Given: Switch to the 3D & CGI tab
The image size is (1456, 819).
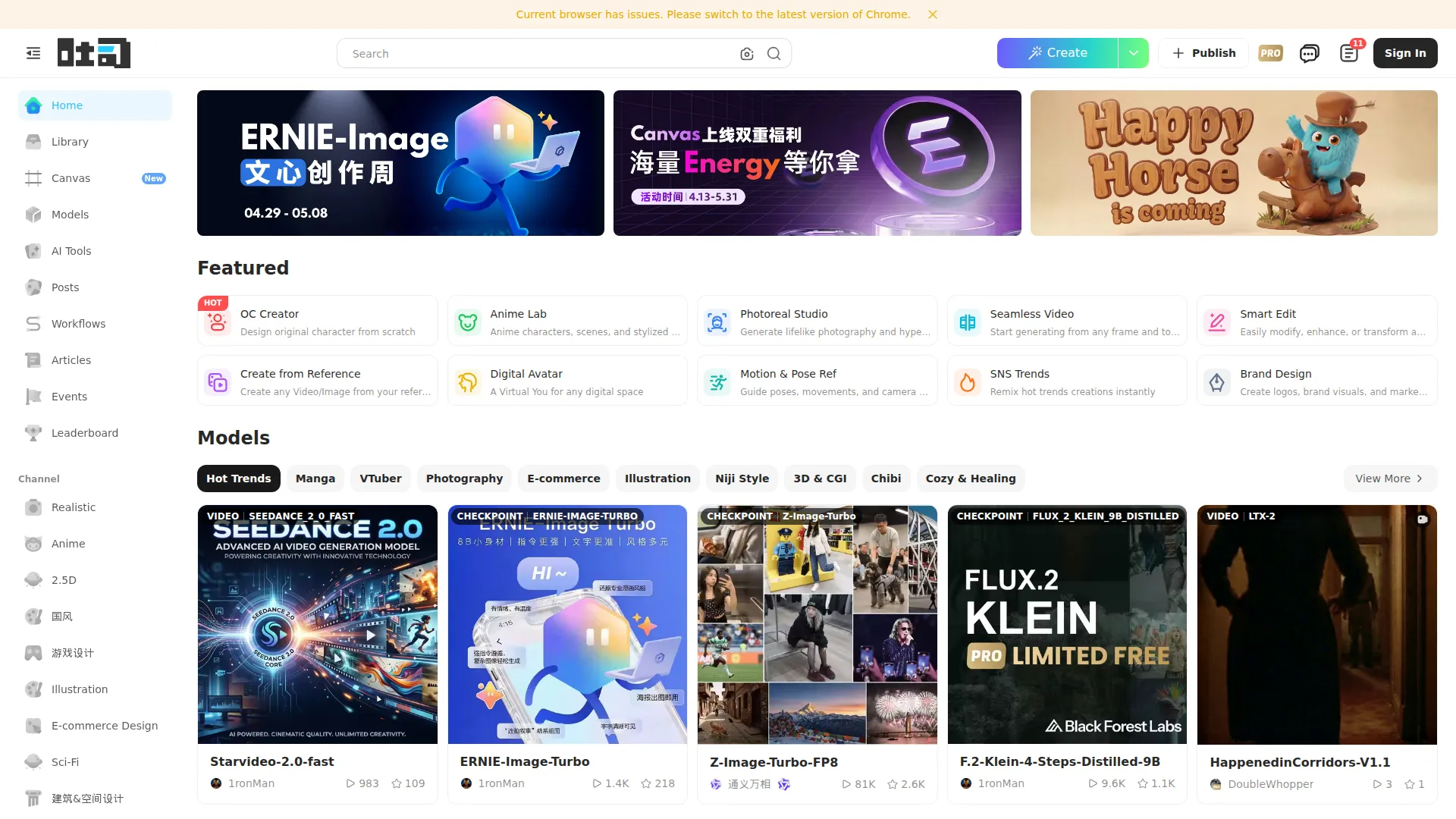Looking at the screenshot, I should (820, 479).
